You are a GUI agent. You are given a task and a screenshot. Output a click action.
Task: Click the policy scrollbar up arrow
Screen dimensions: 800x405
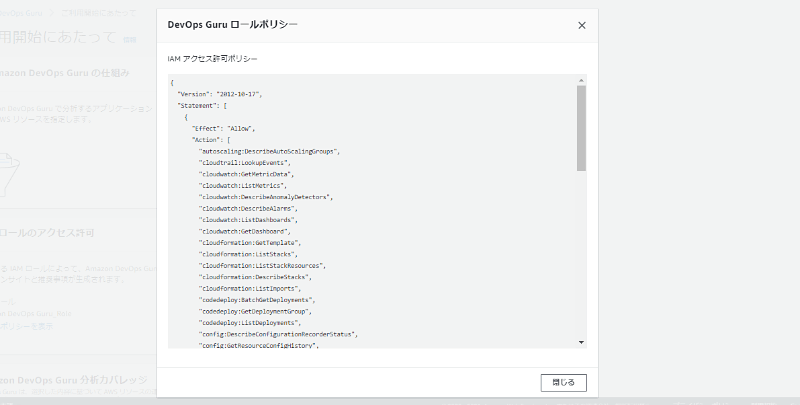click(581, 81)
